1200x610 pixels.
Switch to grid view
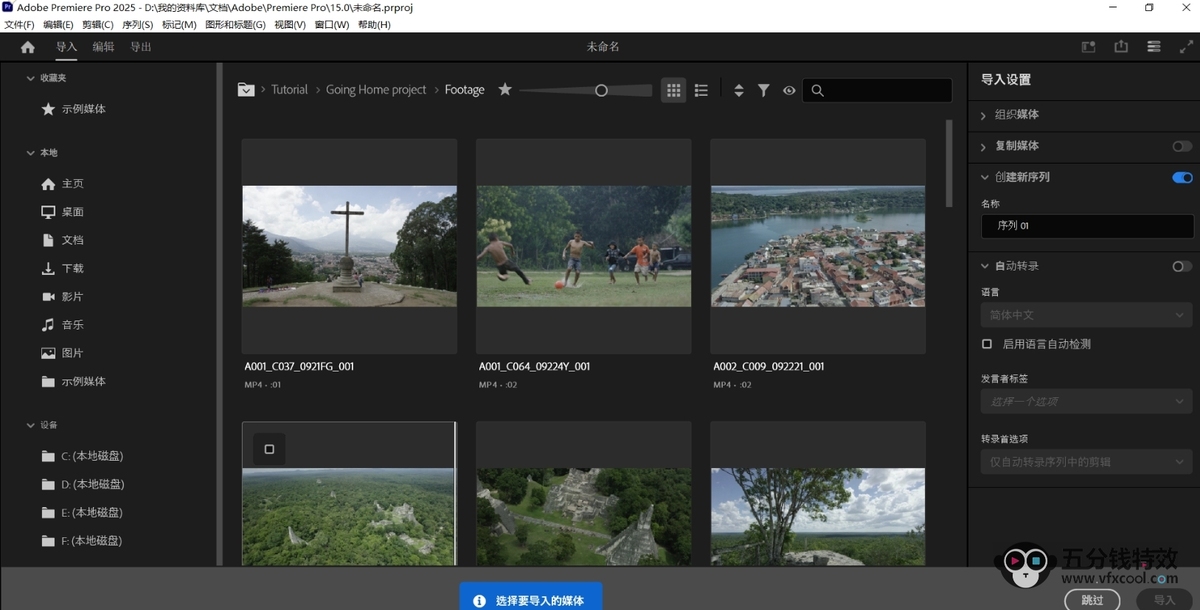[x=673, y=90]
